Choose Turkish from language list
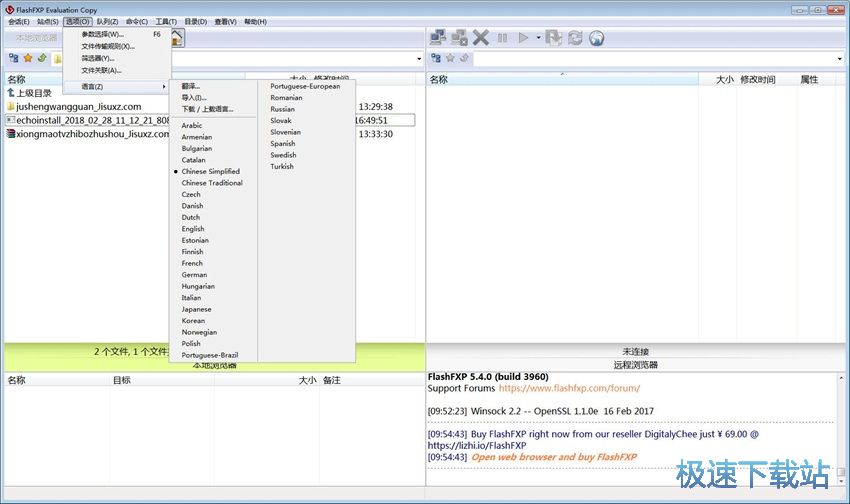Viewport: 850px width, 504px height. pos(282,166)
